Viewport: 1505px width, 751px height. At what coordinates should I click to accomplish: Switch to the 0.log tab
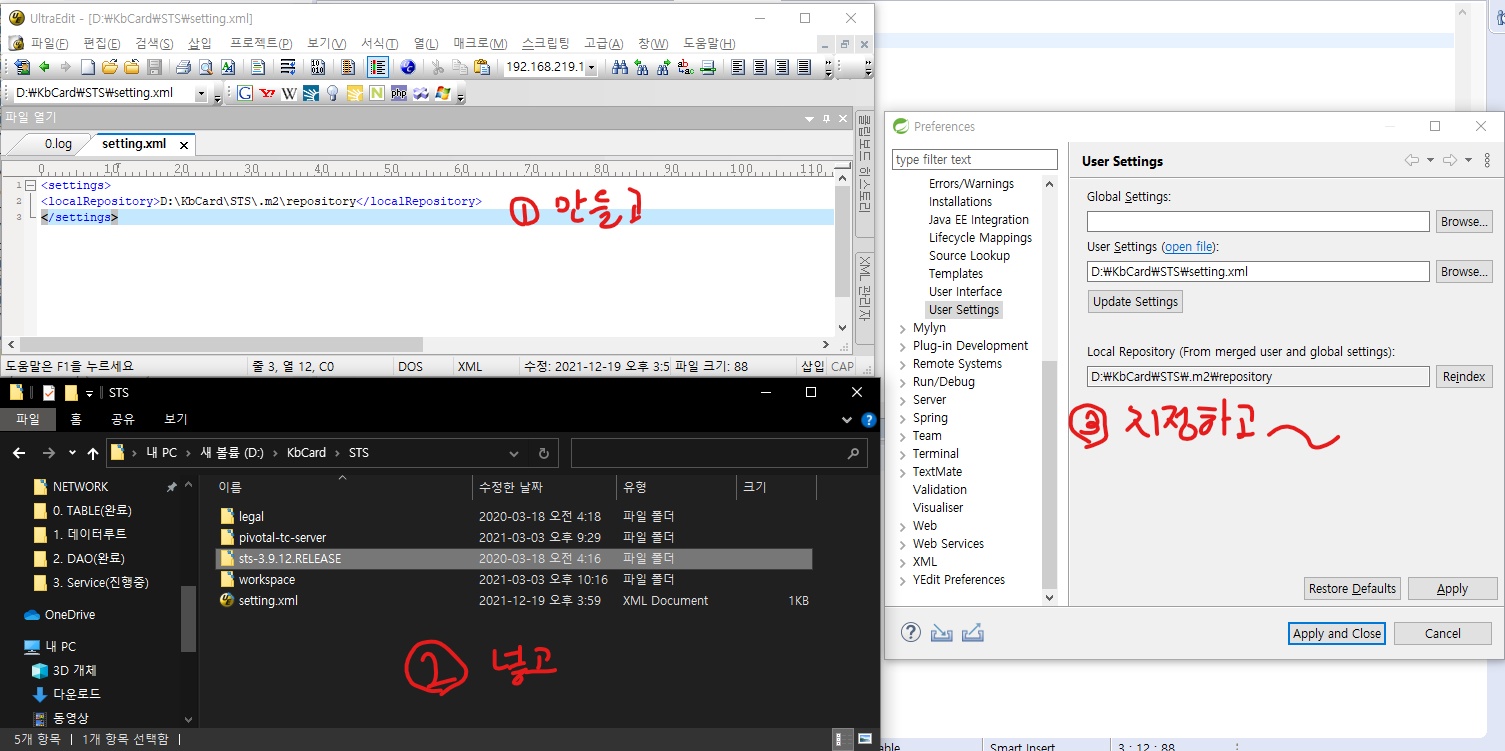pyautogui.click(x=58, y=143)
